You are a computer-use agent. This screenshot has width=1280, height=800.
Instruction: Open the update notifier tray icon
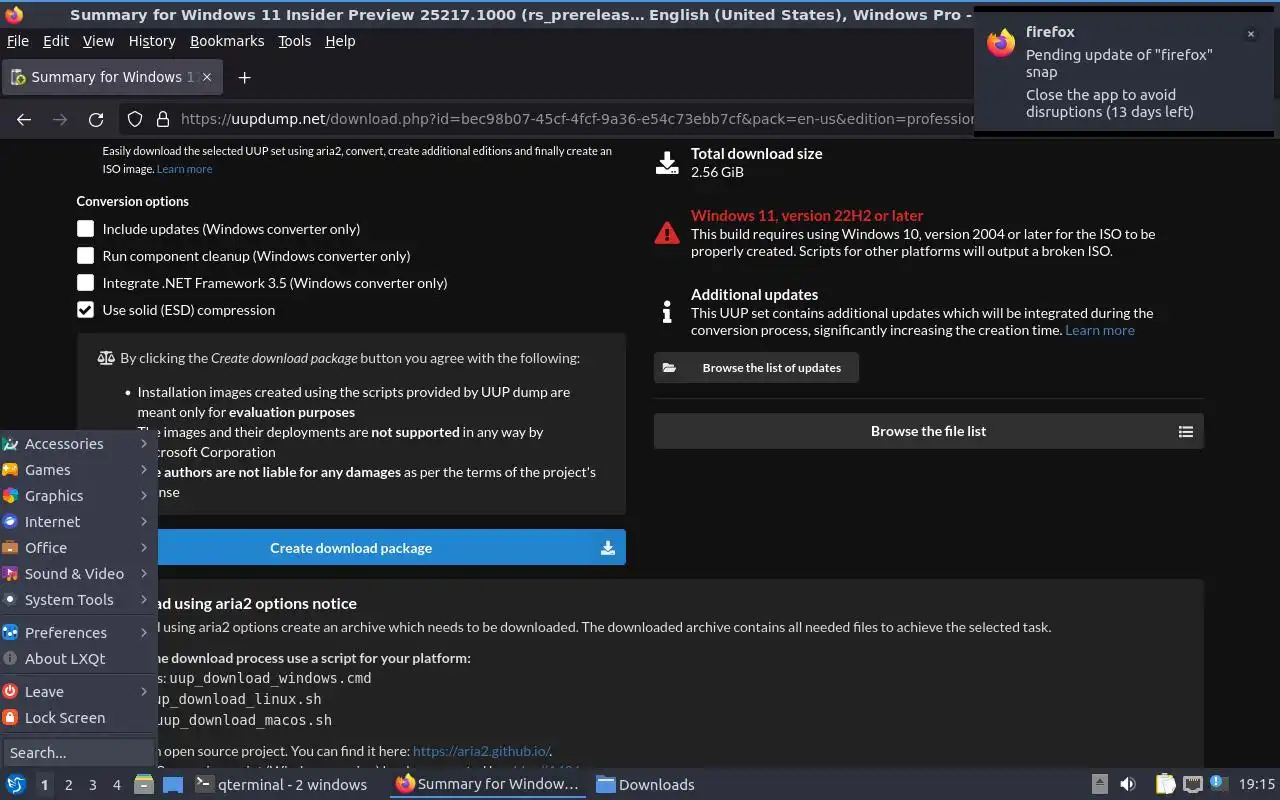tap(1217, 784)
